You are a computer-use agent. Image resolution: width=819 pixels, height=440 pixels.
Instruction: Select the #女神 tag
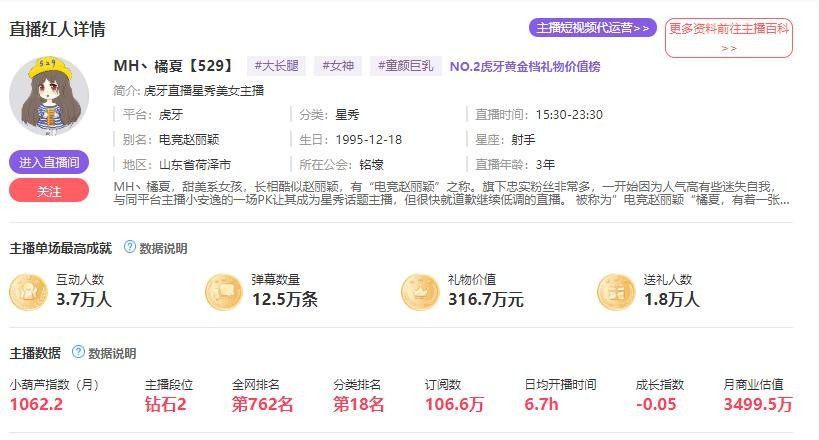point(338,66)
